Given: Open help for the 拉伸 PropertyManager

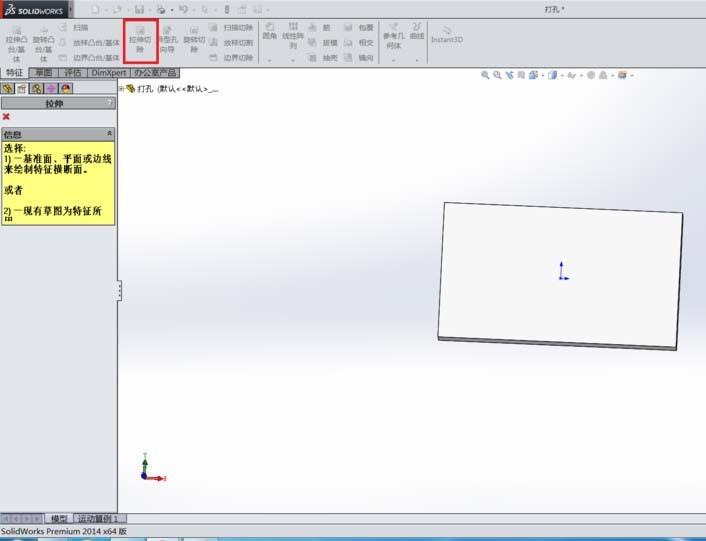Looking at the screenshot, I should coord(110,103).
